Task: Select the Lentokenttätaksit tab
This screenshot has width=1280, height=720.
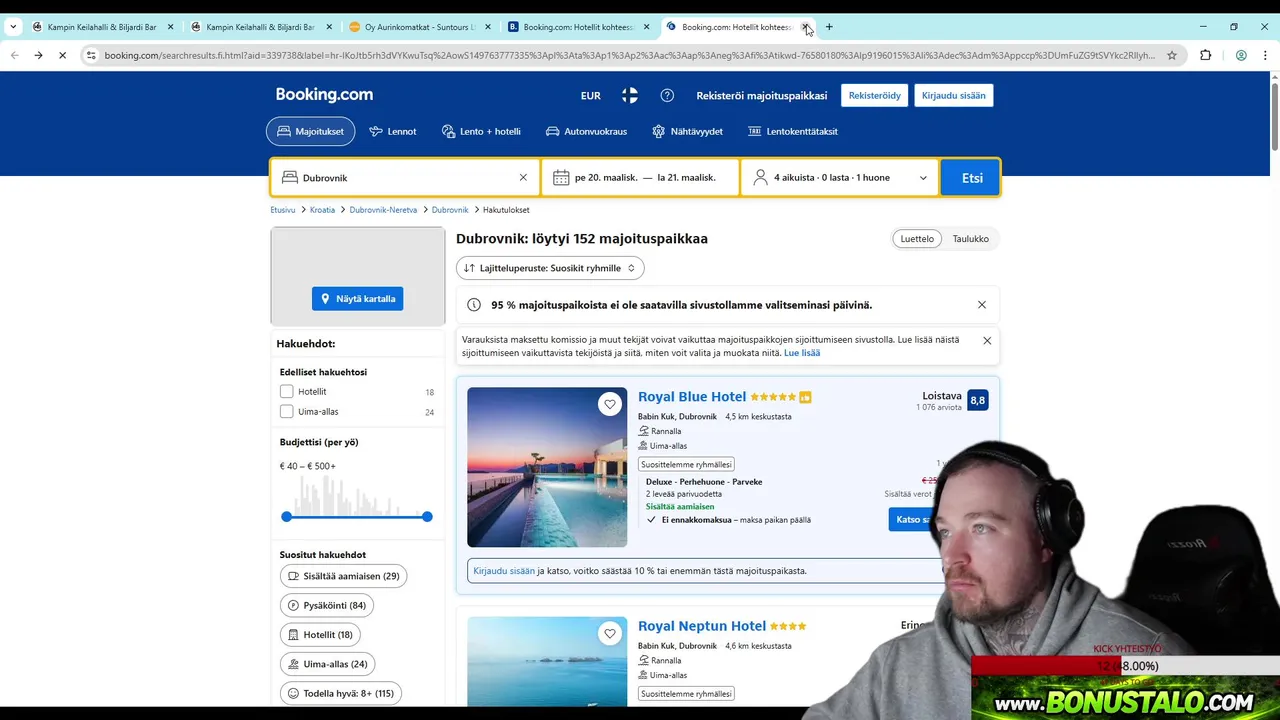Action: (793, 131)
